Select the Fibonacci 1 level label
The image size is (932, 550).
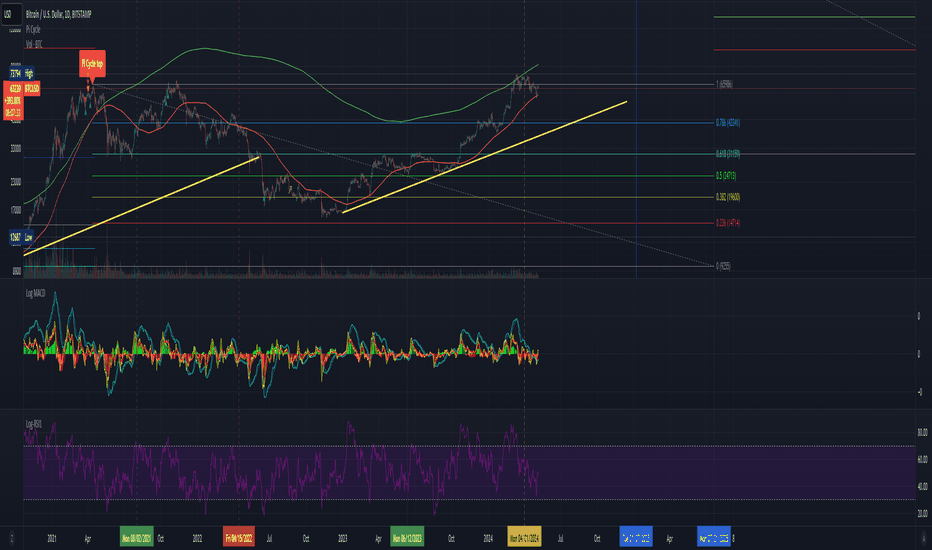724,84
